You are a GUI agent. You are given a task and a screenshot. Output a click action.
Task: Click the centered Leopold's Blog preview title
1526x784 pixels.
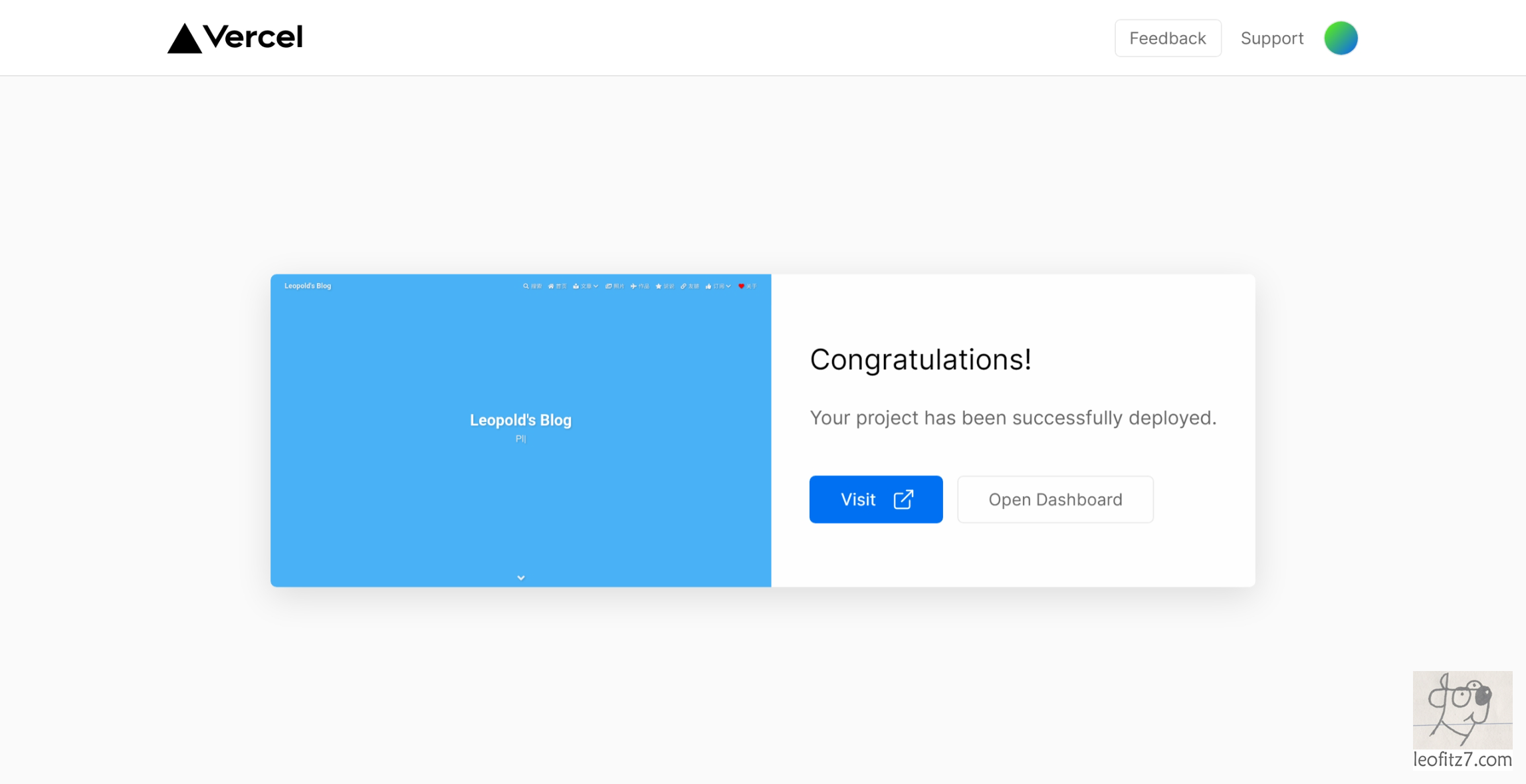(x=520, y=420)
